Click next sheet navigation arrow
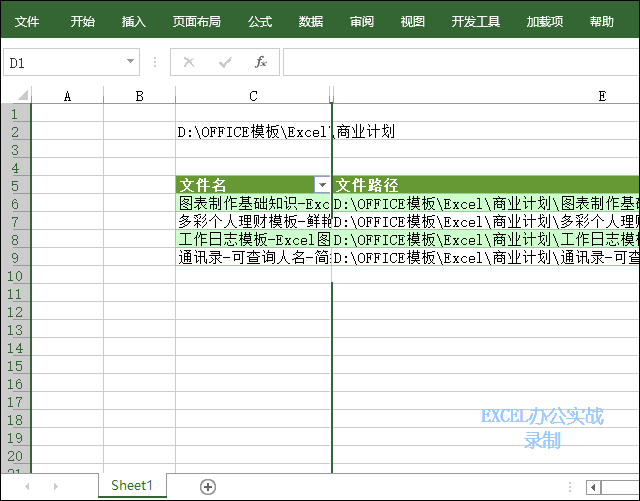 click(x=56, y=486)
